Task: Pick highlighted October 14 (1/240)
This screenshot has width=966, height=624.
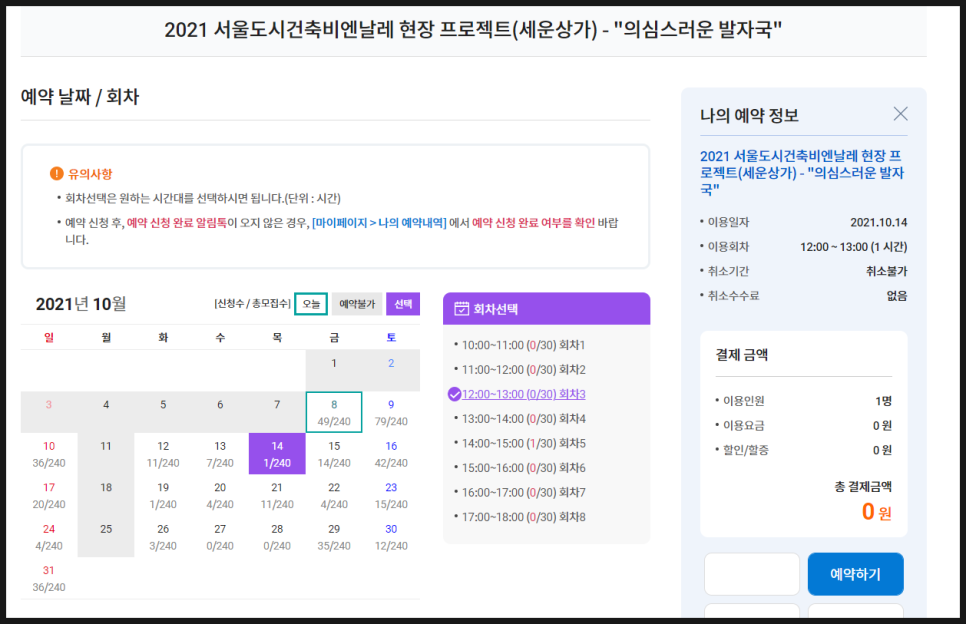Action: (277, 454)
